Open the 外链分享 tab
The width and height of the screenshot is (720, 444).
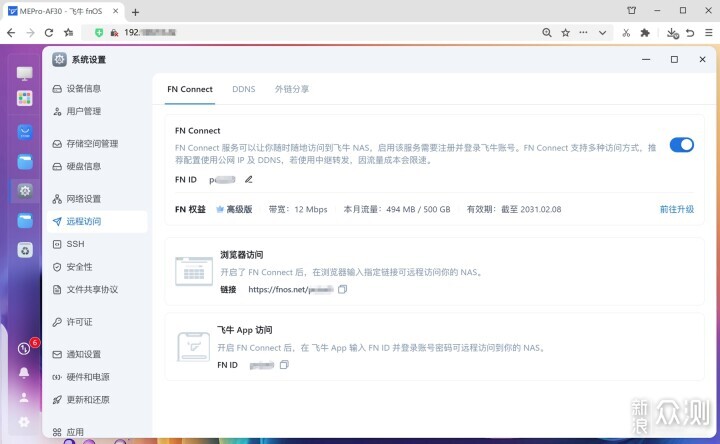[x=292, y=89]
